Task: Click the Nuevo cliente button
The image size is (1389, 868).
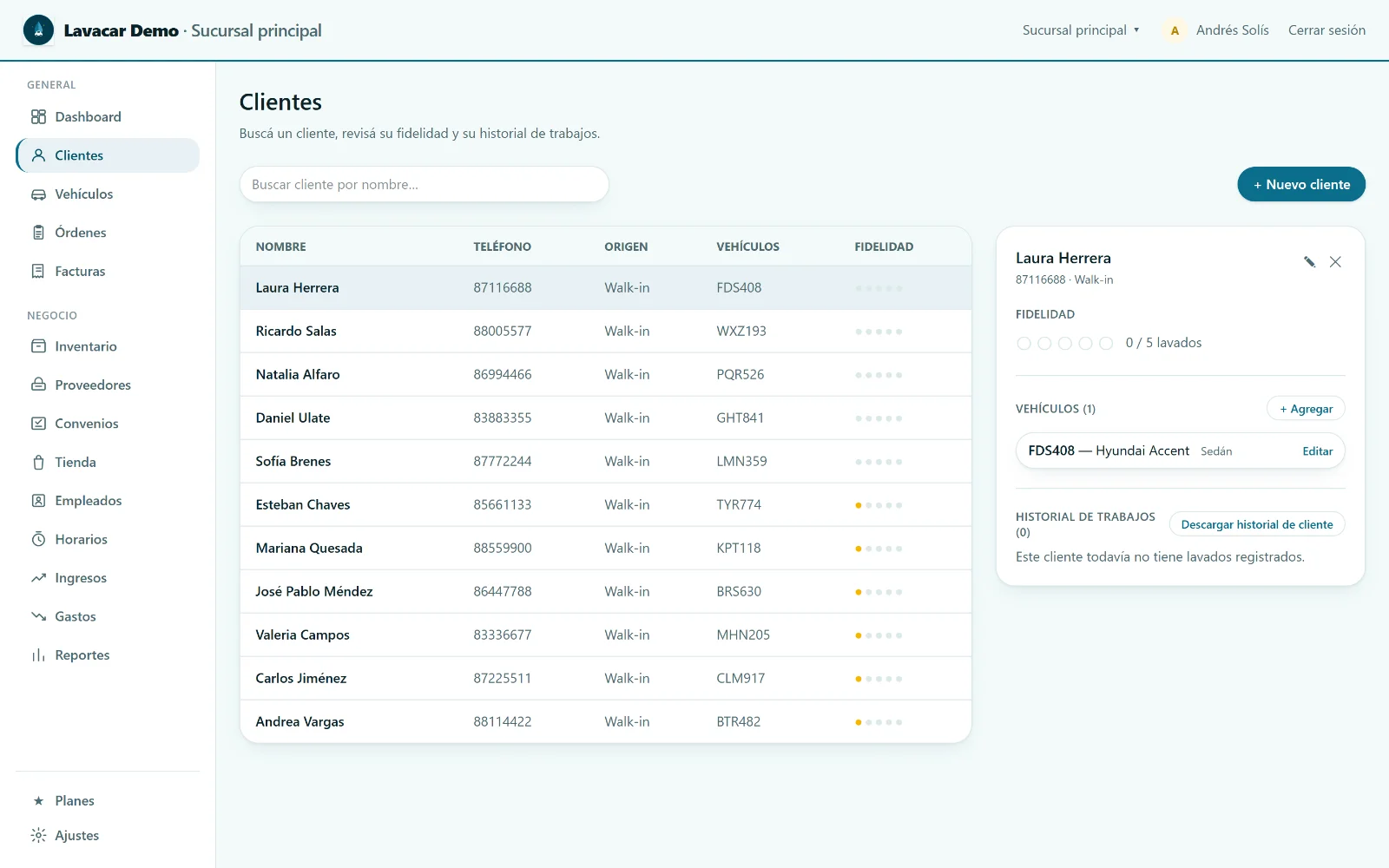Action: pos(1301,184)
